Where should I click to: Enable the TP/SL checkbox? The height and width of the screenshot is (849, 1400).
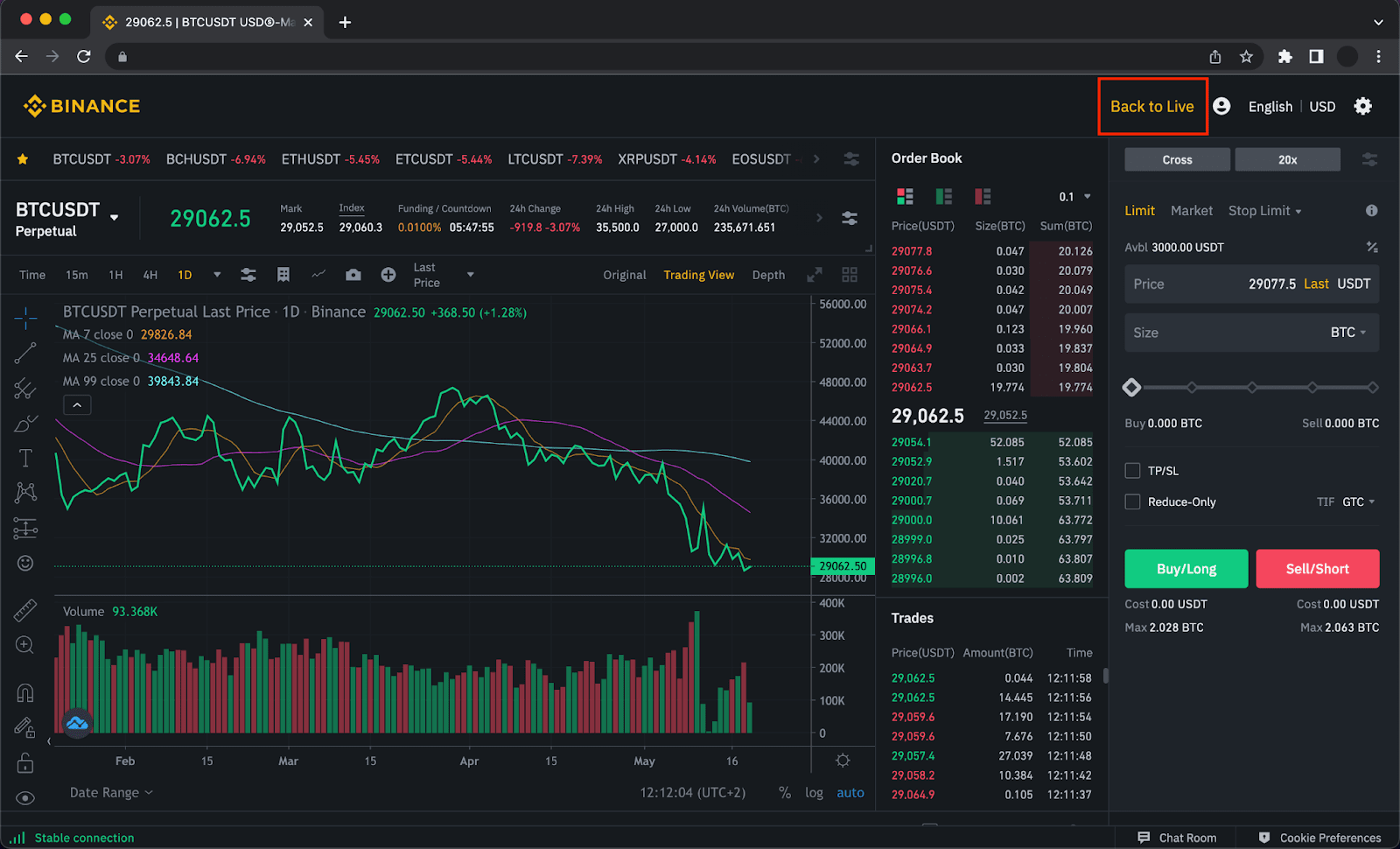[x=1131, y=470]
